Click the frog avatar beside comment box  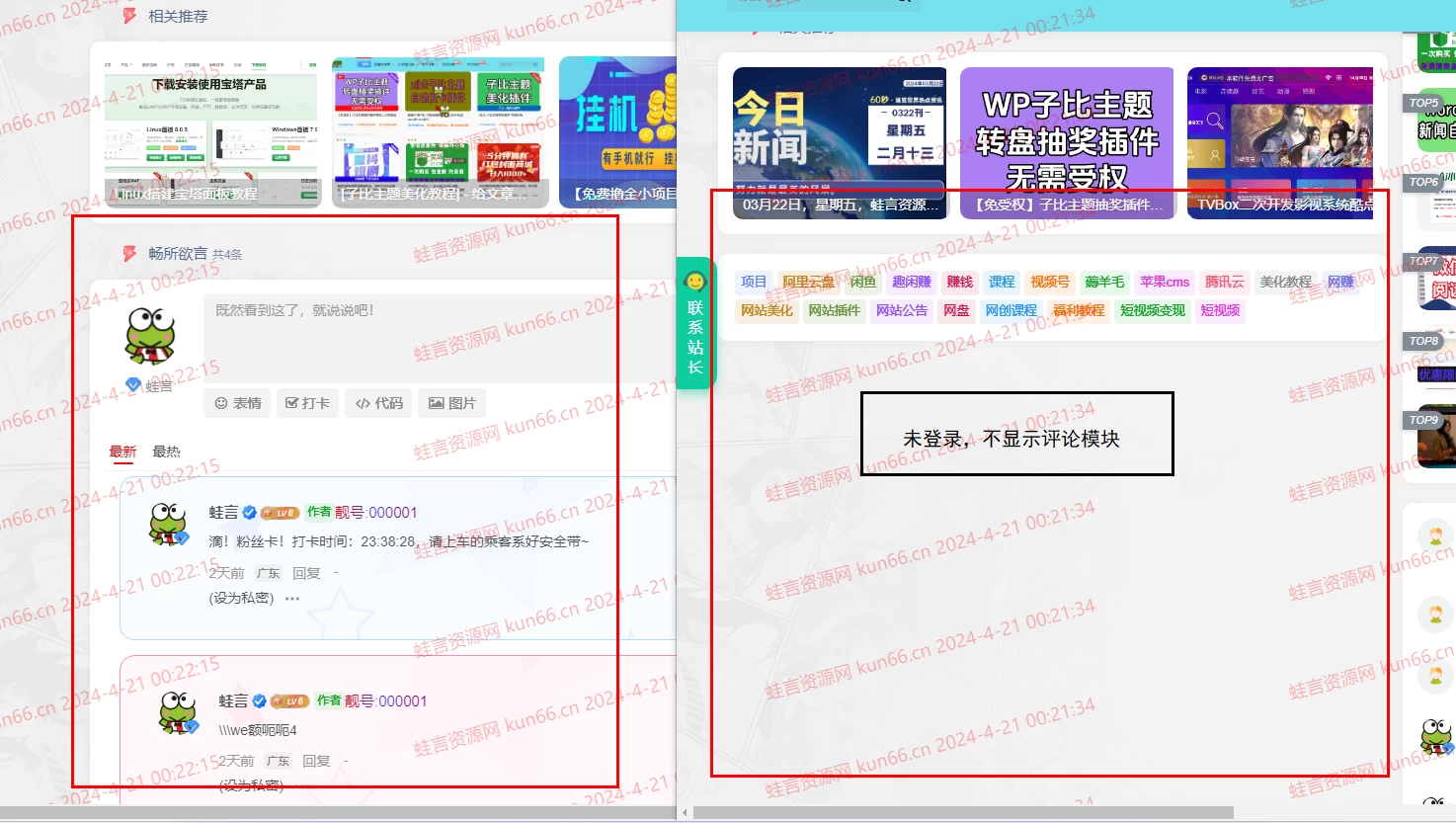tap(150, 335)
